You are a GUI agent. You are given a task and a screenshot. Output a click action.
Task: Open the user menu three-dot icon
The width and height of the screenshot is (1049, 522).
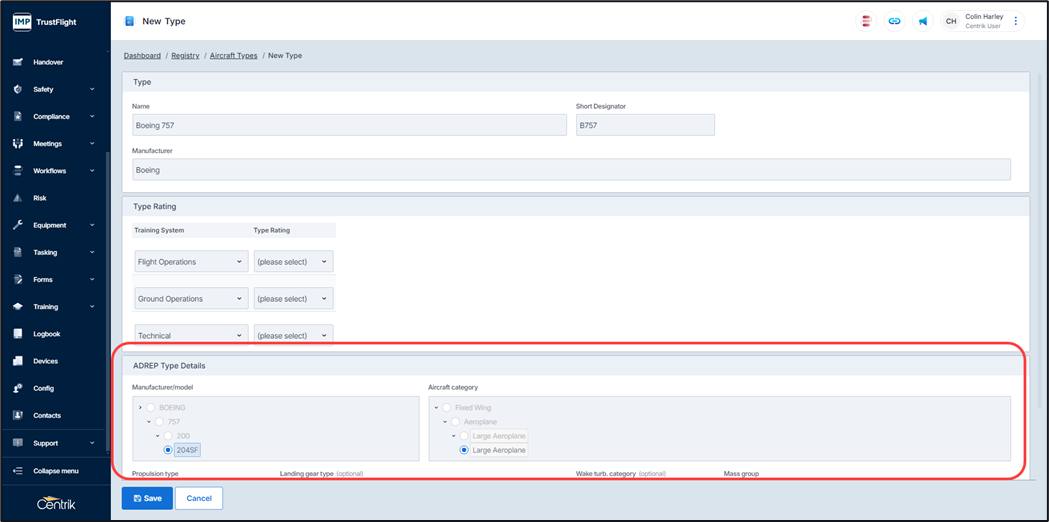click(x=1016, y=21)
